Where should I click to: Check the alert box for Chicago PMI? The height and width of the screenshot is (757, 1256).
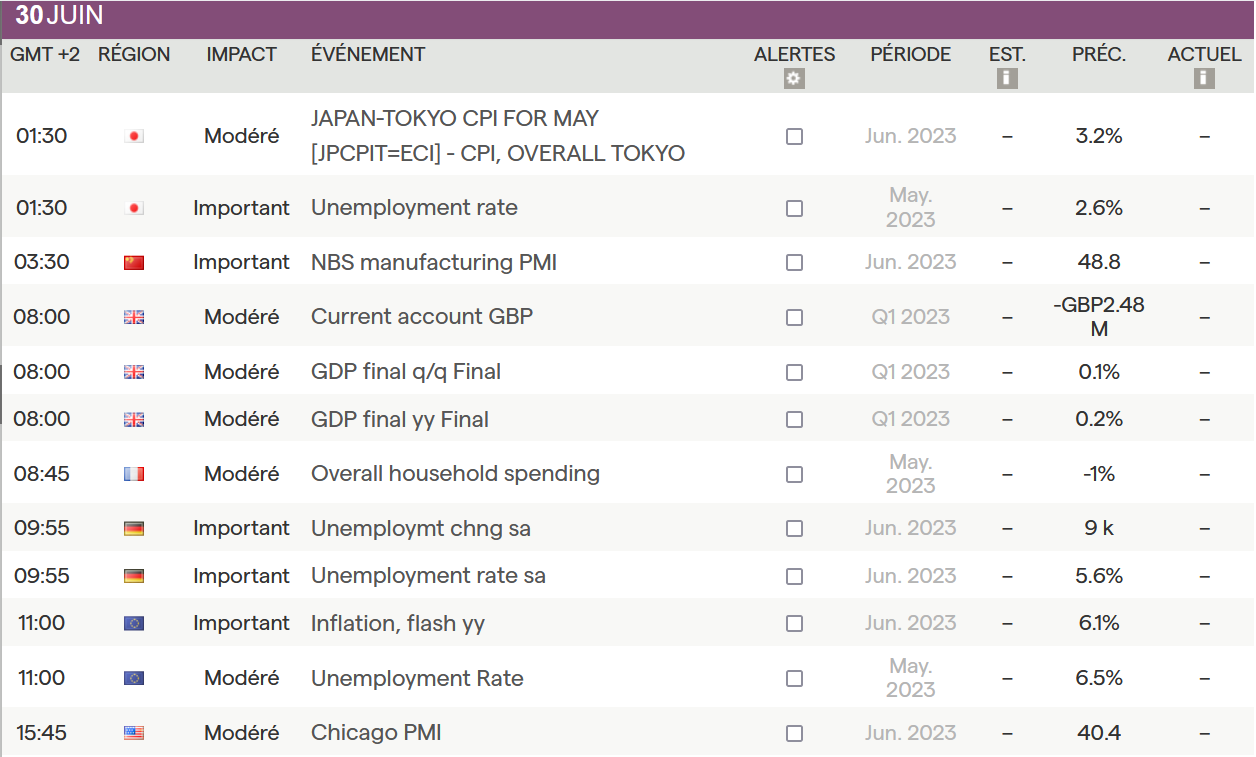pyautogui.click(x=794, y=733)
